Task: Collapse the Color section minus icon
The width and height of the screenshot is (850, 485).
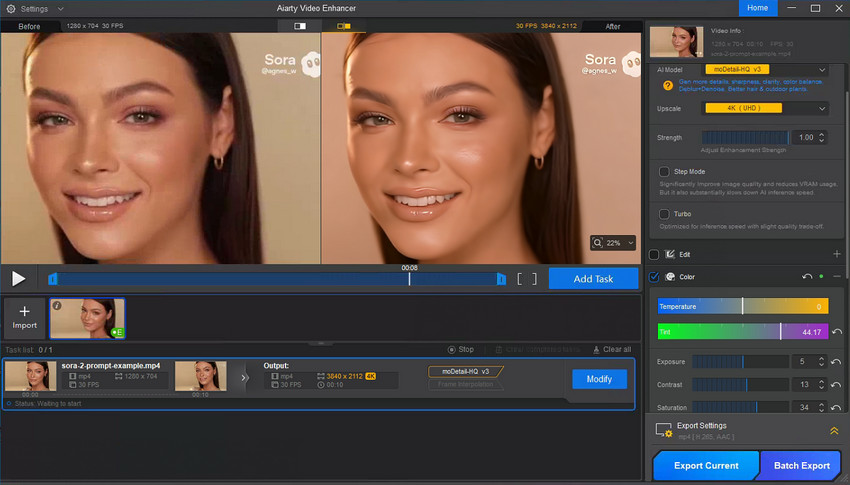Action: pyautogui.click(x=836, y=277)
